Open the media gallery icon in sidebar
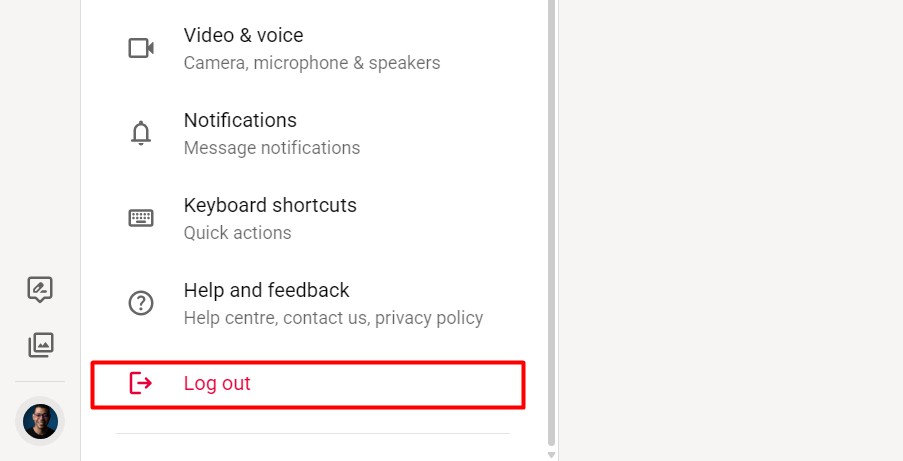 pyautogui.click(x=41, y=345)
